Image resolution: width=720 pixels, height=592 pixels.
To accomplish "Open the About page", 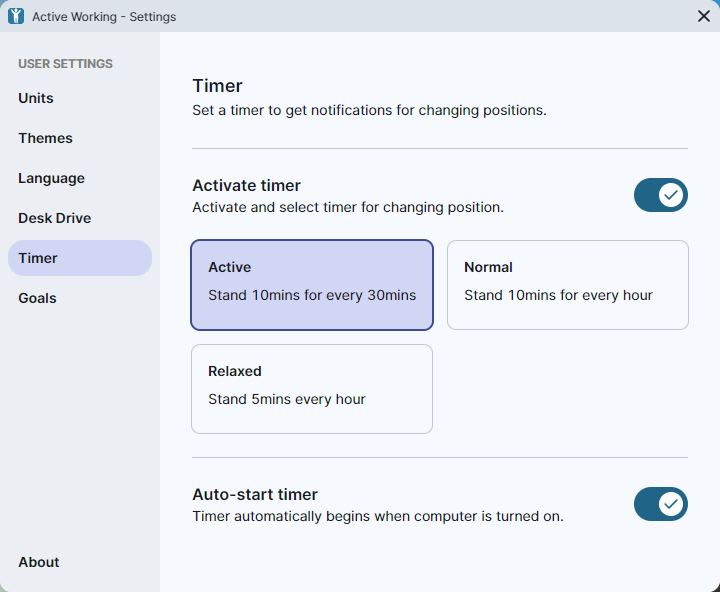I will pyautogui.click(x=39, y=562).
